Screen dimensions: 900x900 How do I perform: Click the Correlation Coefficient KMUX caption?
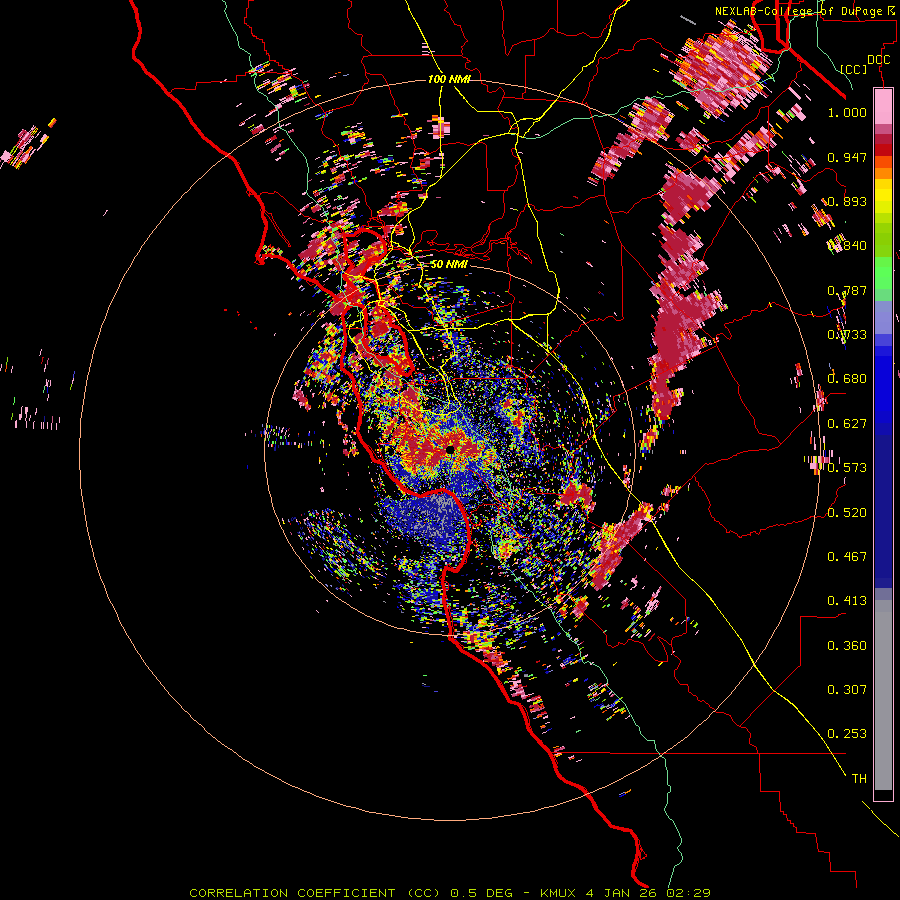[450, 893]
